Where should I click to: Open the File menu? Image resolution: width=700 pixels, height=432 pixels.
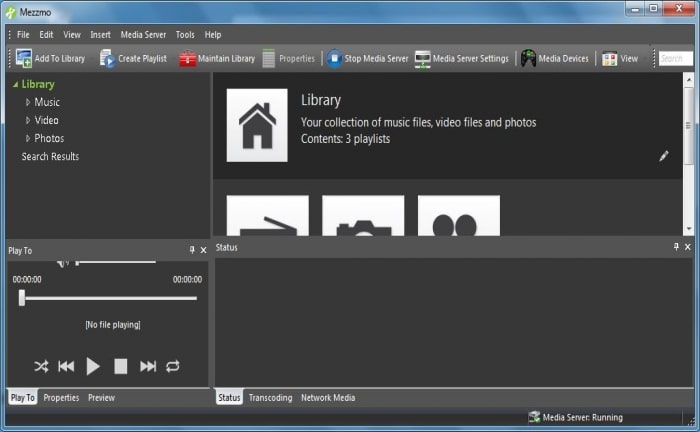tap(23, 35)
